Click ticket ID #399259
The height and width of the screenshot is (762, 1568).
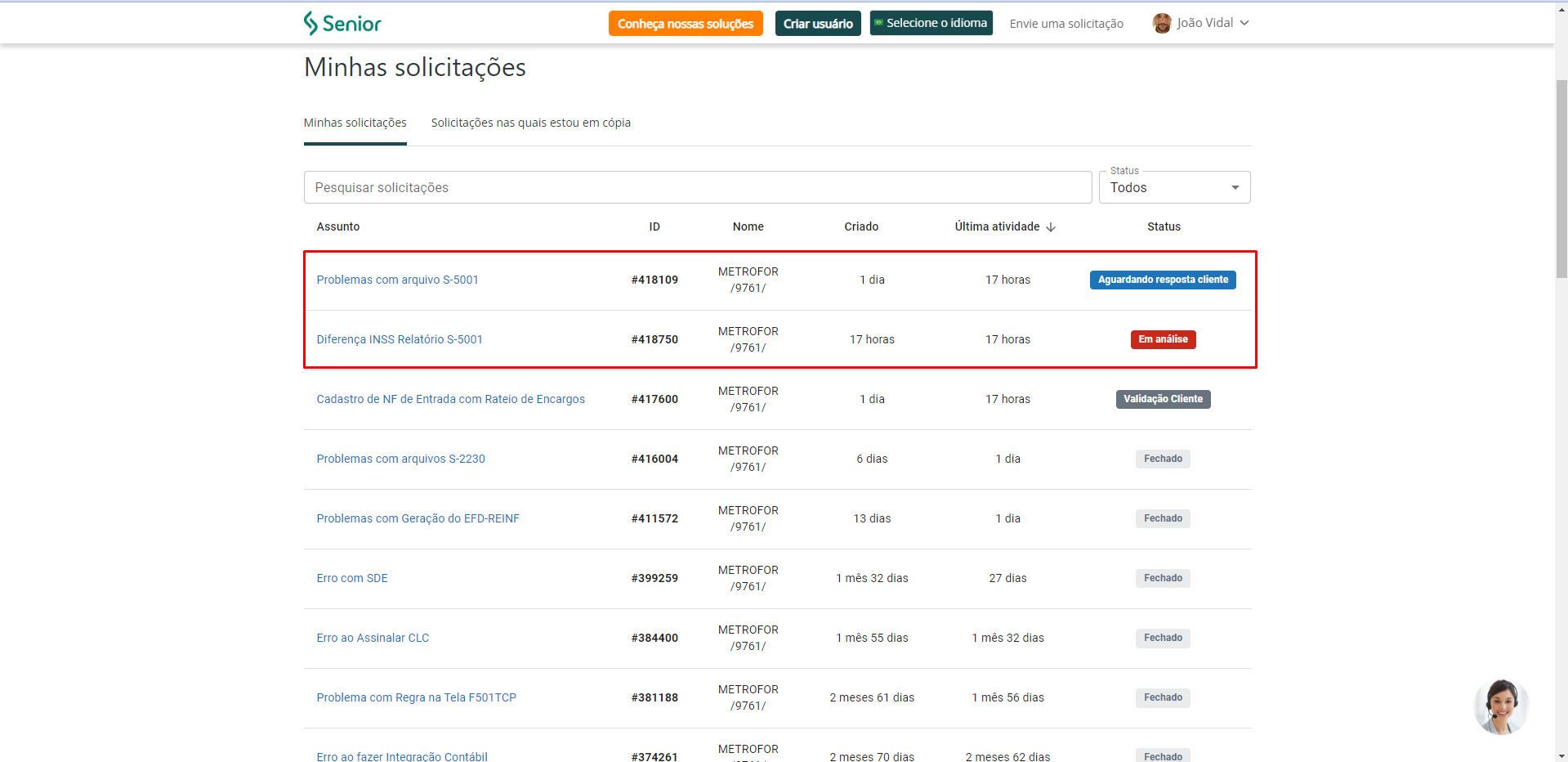(x=654, y=578)
